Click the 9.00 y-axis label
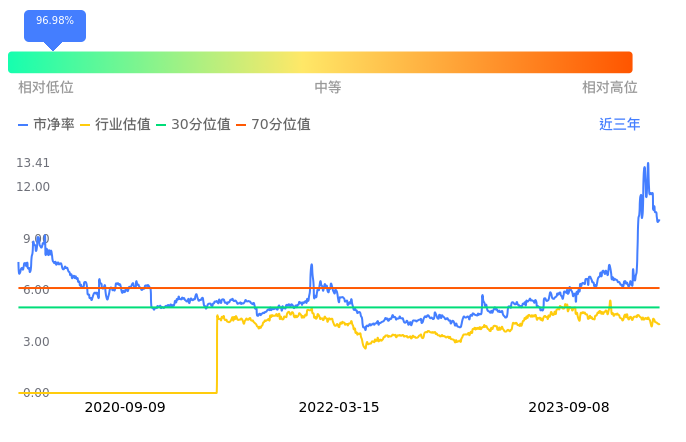This screenshot has height=442, width=686. pyautogui.click(x=33, y=238)
